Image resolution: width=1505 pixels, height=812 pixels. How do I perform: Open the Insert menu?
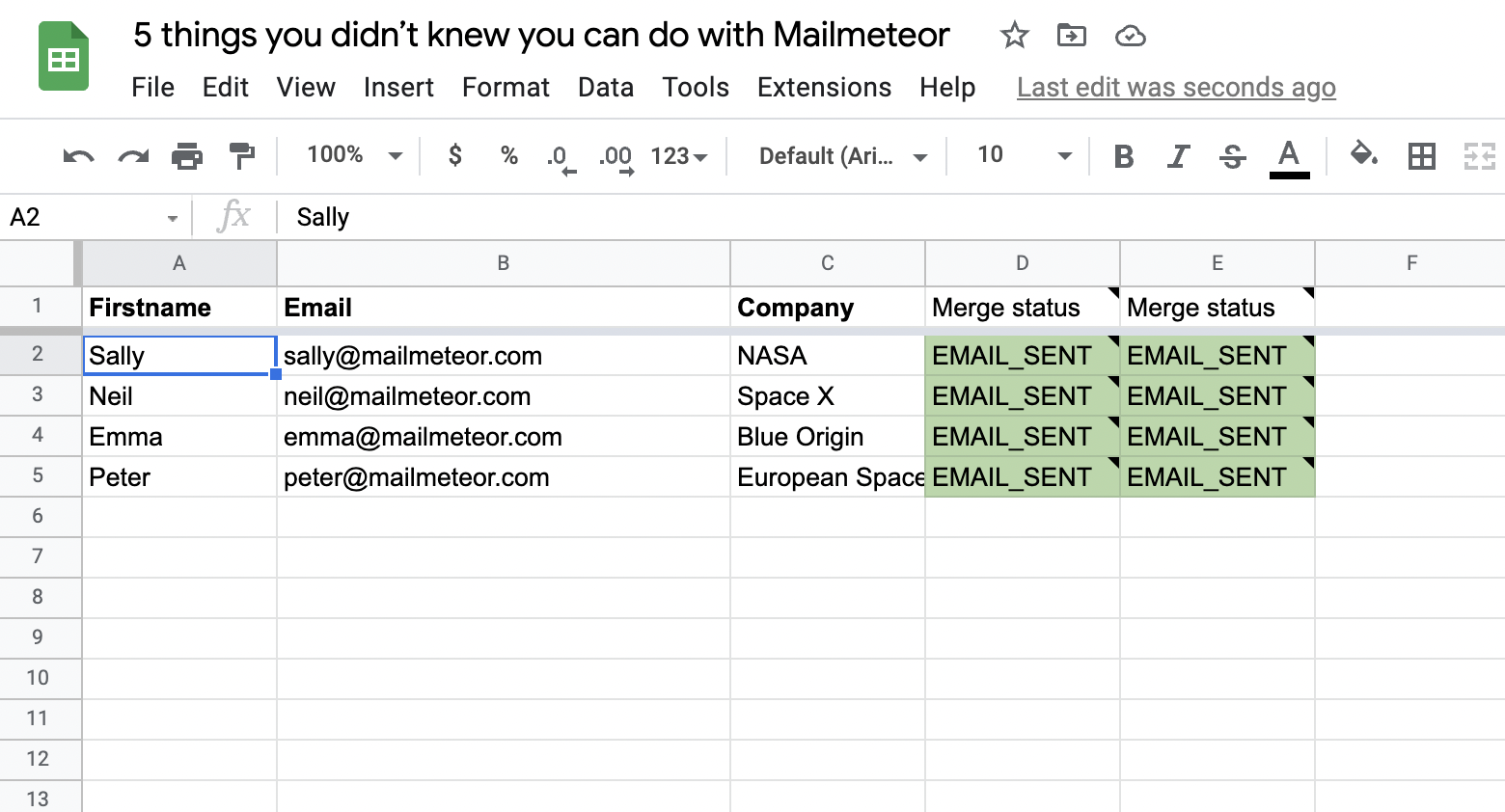coord(398,88)
